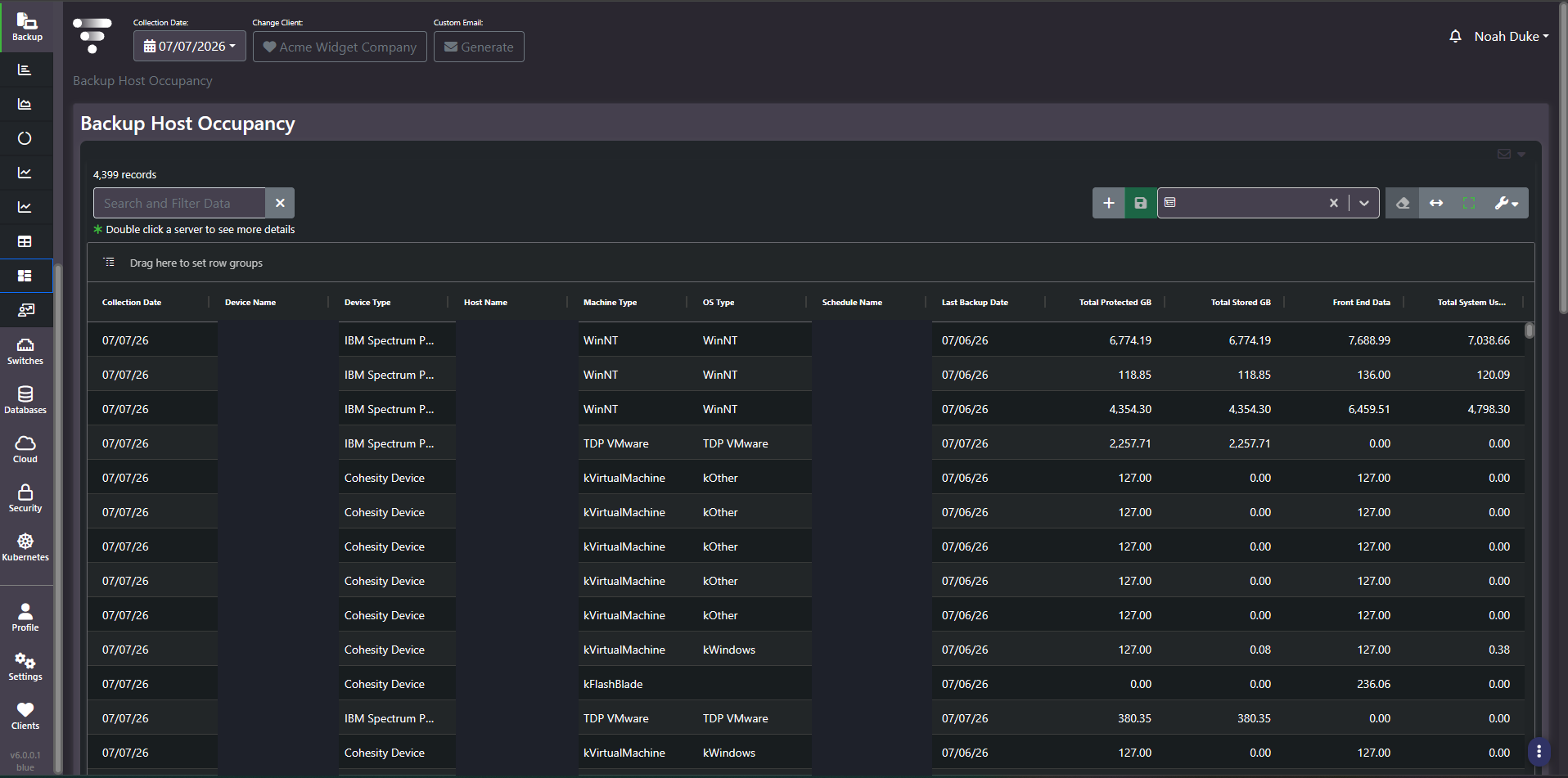Open Settings from sidebar
This screenshot has width=1568, height=778.
pos(25,668)
